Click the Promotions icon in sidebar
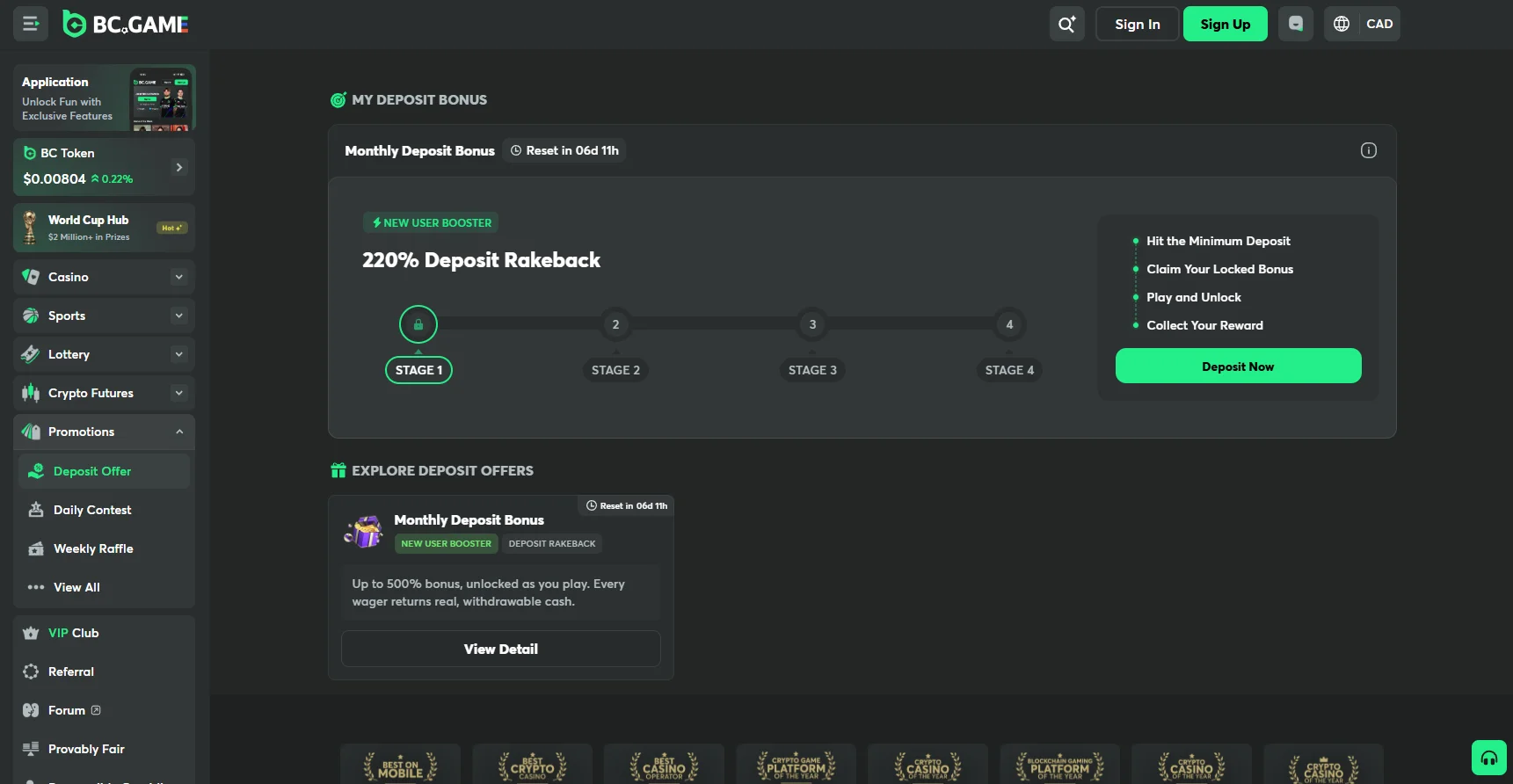This screenshot has width=1513, height=784. tap(31, 432)
